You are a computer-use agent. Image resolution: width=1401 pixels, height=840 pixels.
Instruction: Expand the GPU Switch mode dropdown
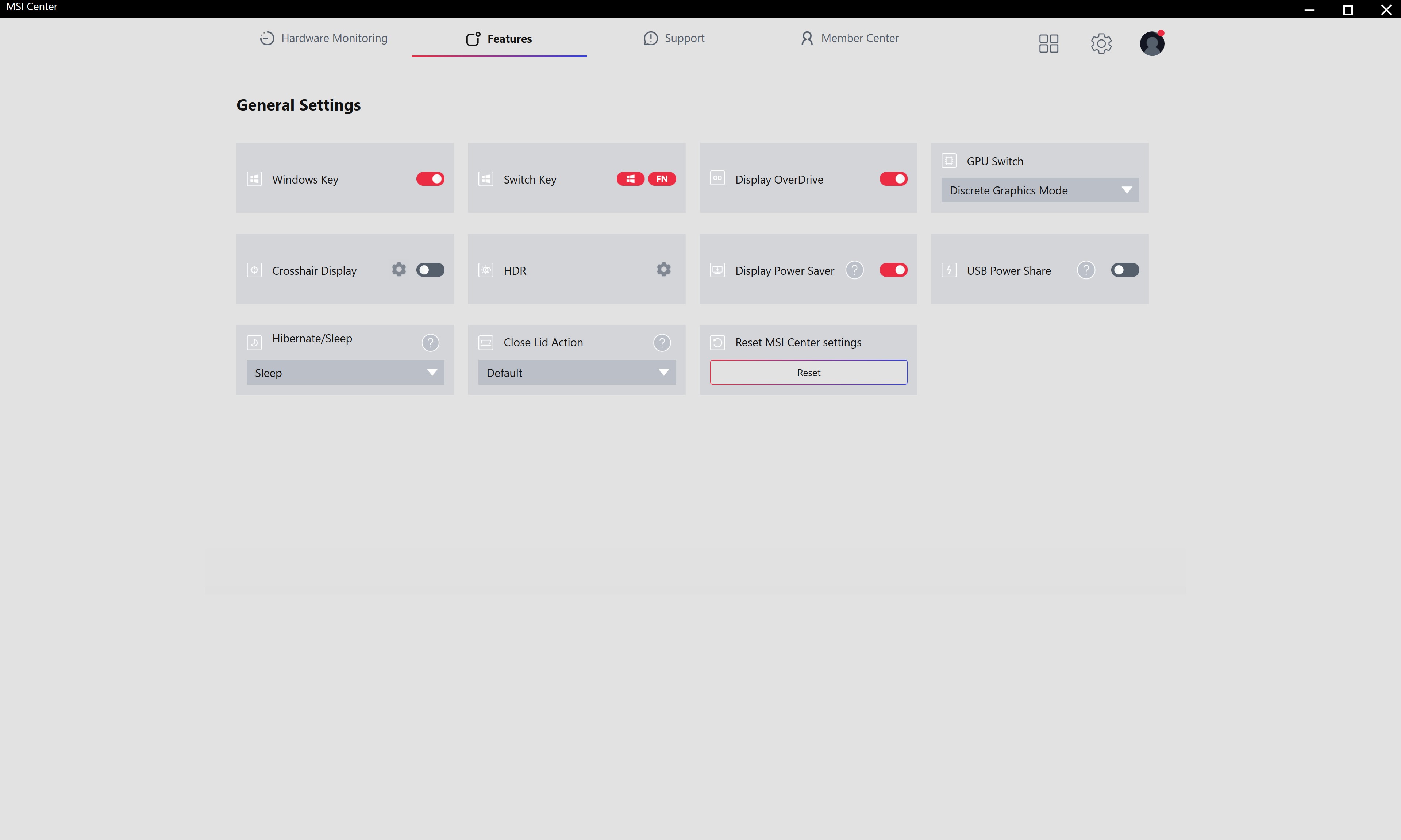pyautogui.click(x=1040, y=190)
